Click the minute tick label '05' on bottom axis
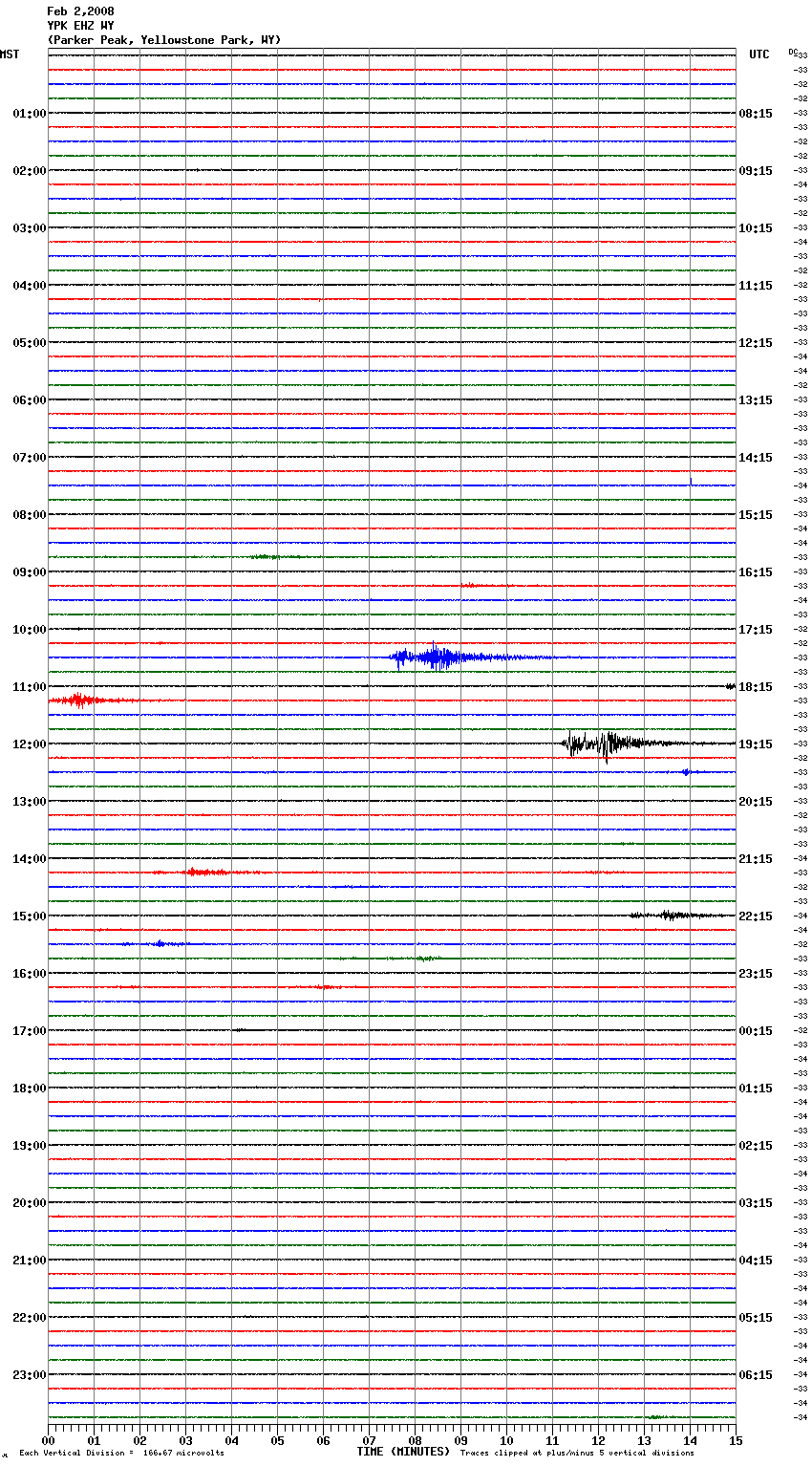This screenshot has height=1466, width=812. [277, 1440]
